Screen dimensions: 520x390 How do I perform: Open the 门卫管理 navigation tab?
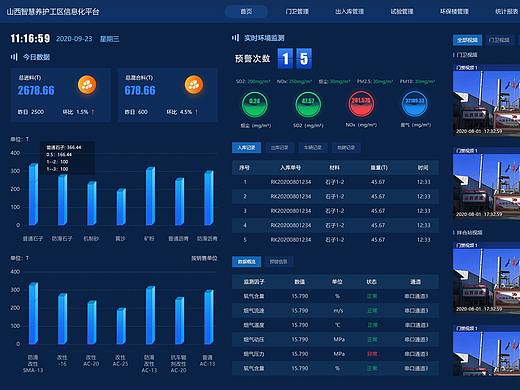tap(297, 12)
